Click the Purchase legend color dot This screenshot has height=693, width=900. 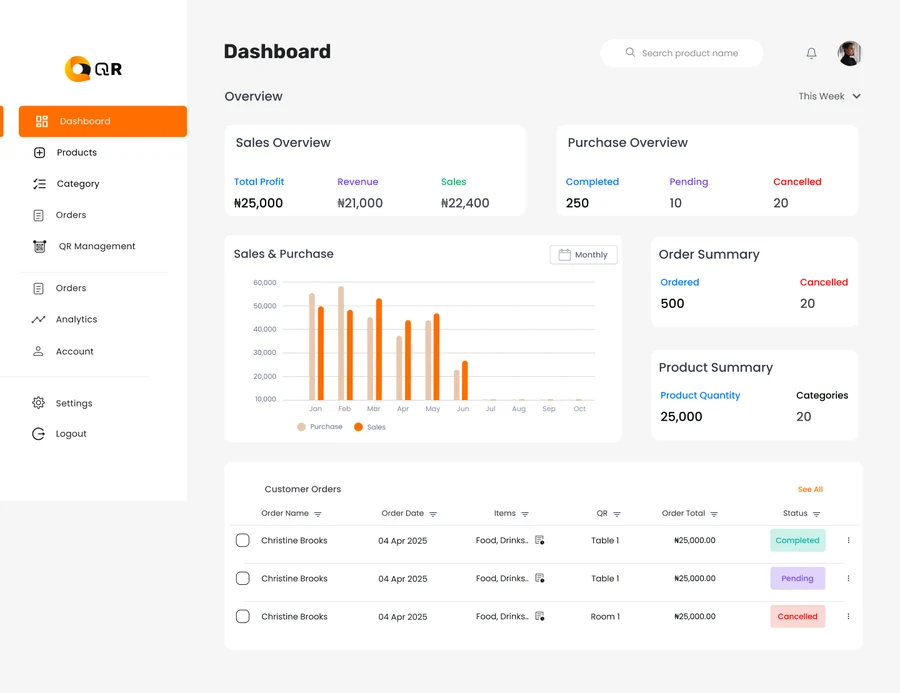pos(301,427)
